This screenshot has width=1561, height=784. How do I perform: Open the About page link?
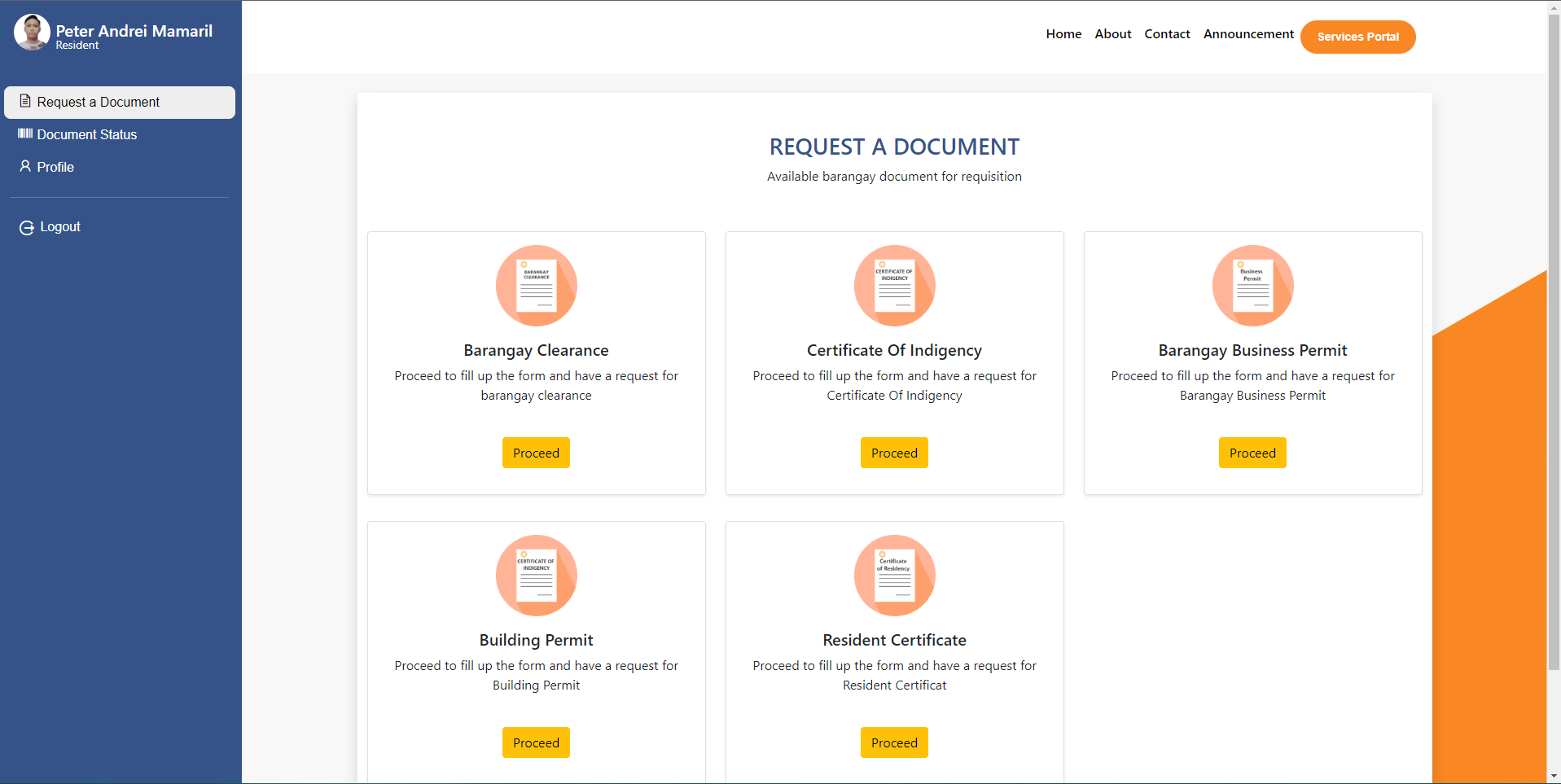[1112, 34]
